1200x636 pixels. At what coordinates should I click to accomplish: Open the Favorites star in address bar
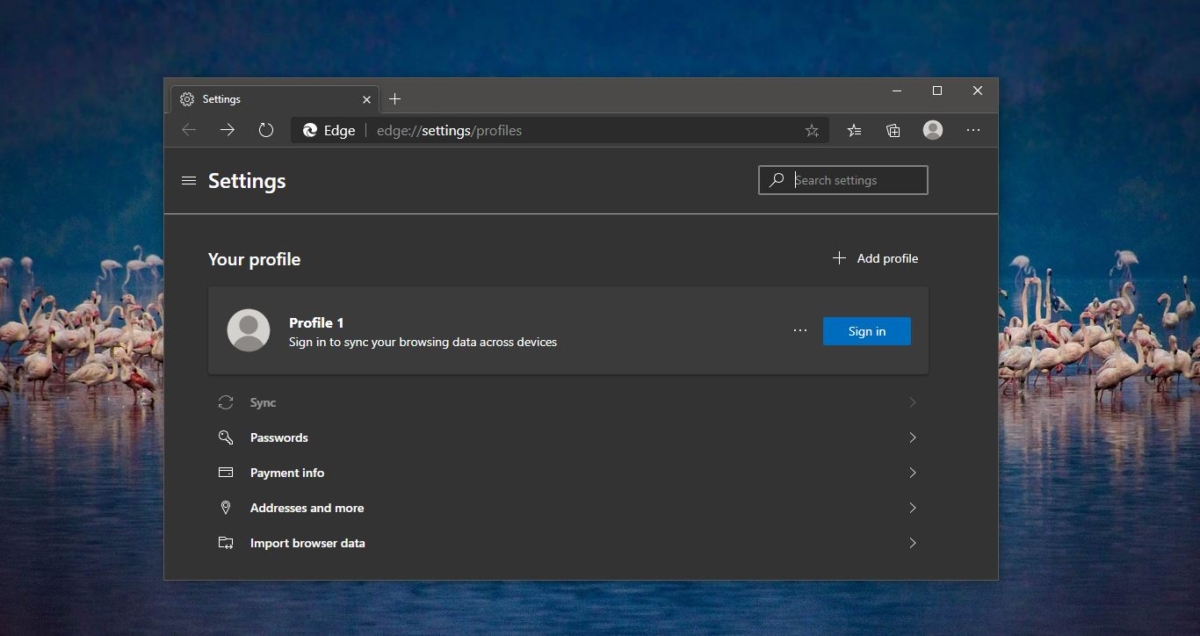coord(812,130)
